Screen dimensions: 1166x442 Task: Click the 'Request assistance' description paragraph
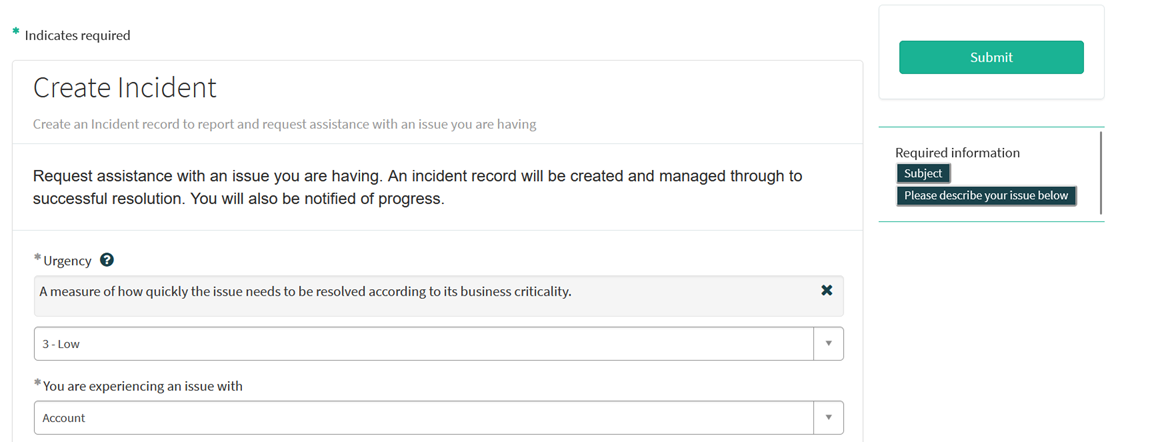(x=417, y=187)
